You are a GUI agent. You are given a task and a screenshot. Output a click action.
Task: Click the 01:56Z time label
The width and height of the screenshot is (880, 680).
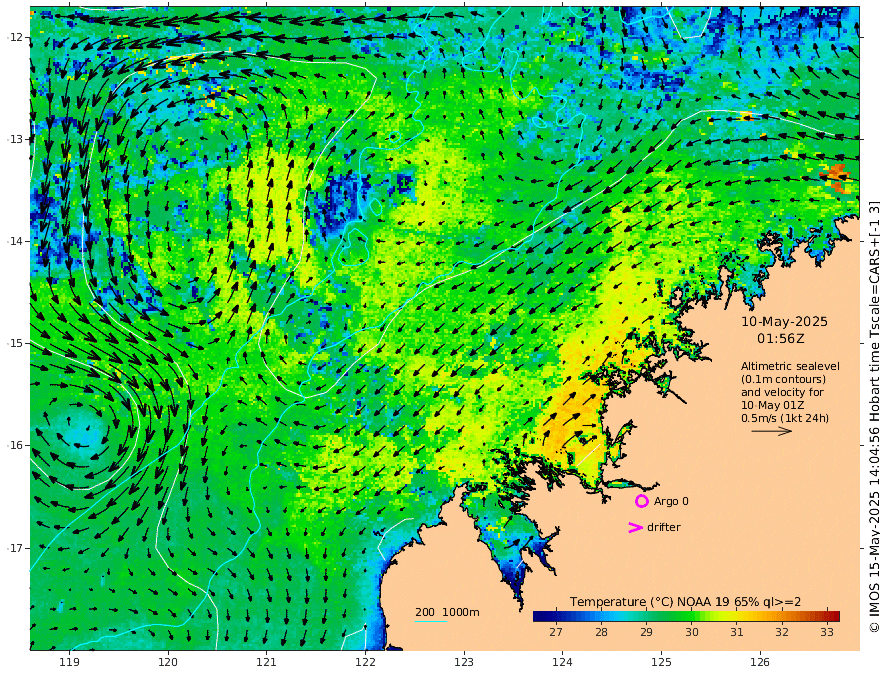click(781, 339)
